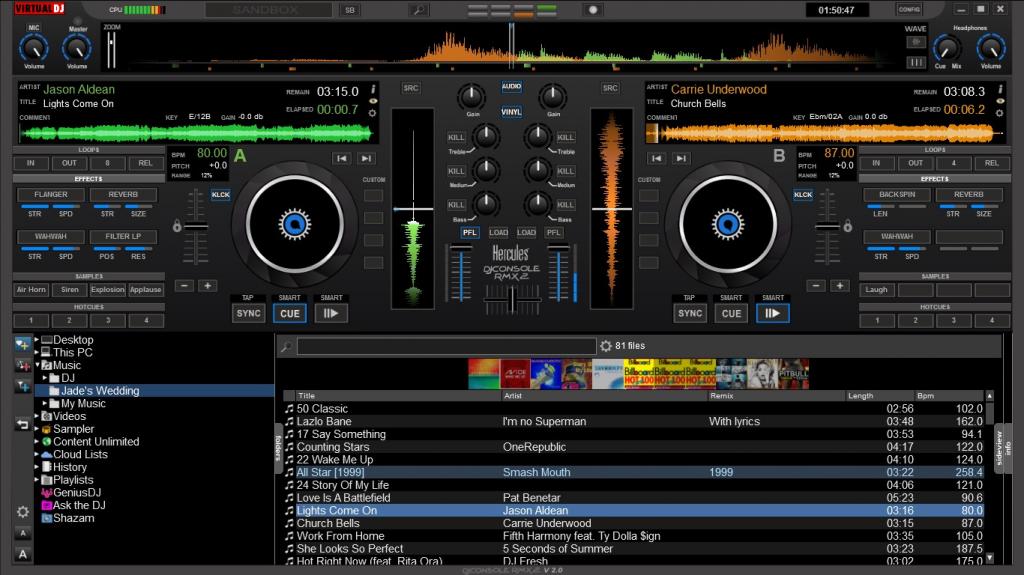Viewport: 1024px width, 575px height.
Task: Click Deck A jog wheel
Action: tap(295, 224)
